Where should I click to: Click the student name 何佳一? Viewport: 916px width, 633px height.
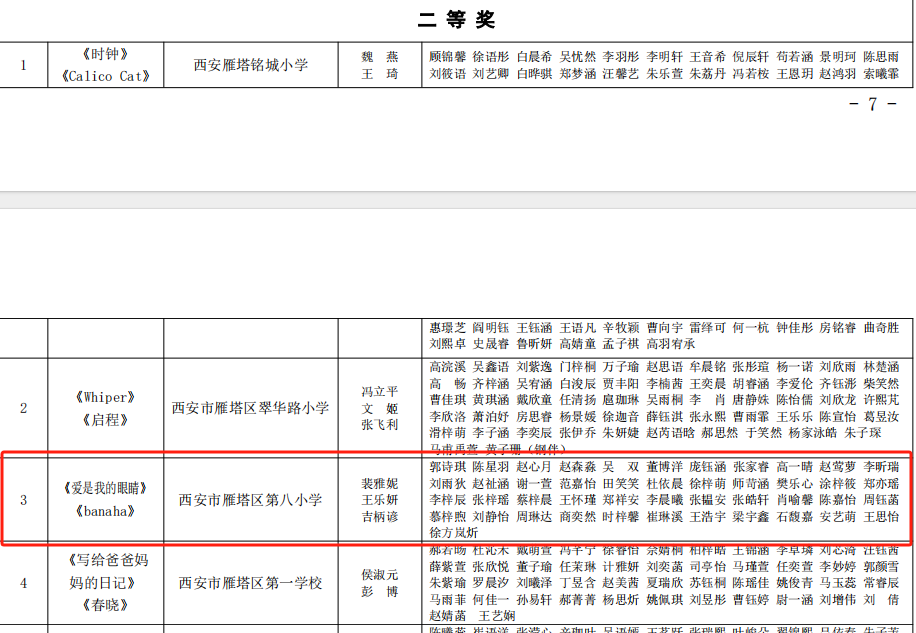click(491, 599)
